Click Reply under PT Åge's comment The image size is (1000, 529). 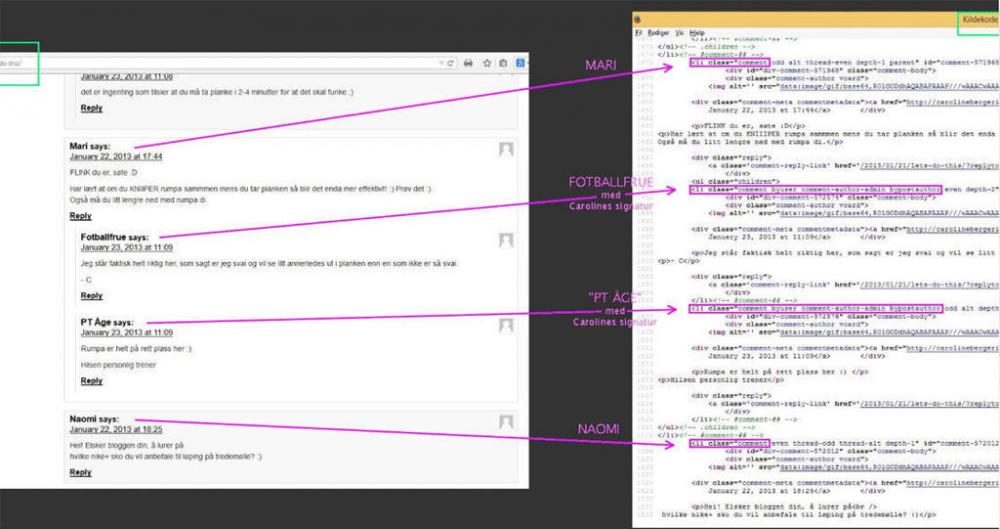tap(91, 380)
